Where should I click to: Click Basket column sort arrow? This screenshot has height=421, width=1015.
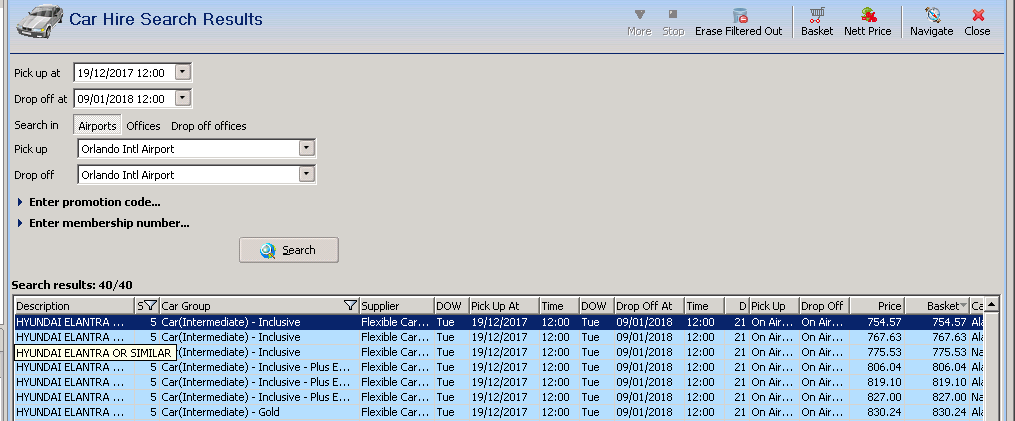pyautogui.click(x=963, y=306)
